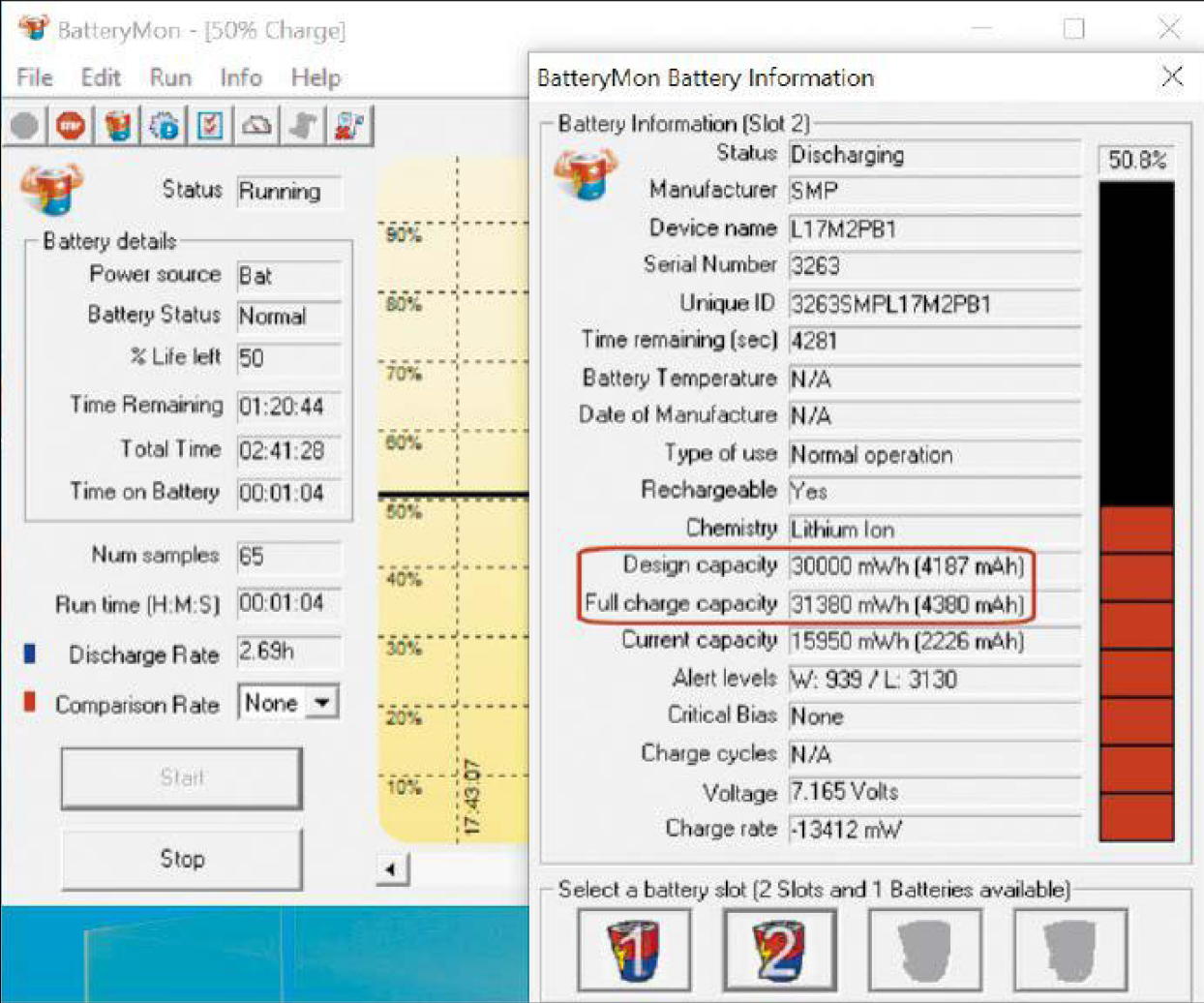
Task: Open the Run menu
Action: pyautogui.click(x=170, y=77)
